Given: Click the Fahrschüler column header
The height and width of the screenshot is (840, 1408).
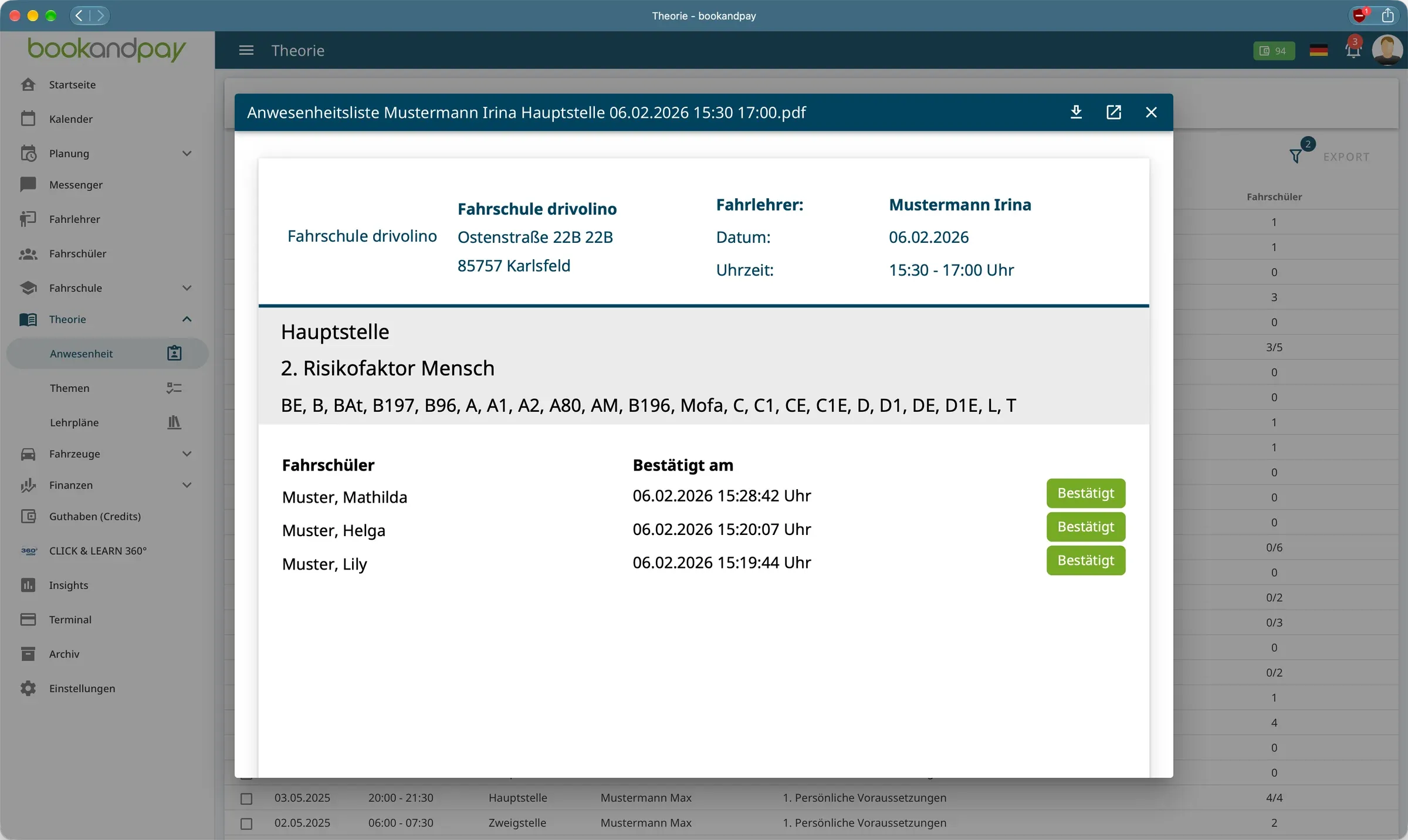Looking at the screenshot, I should (1274, 197).
